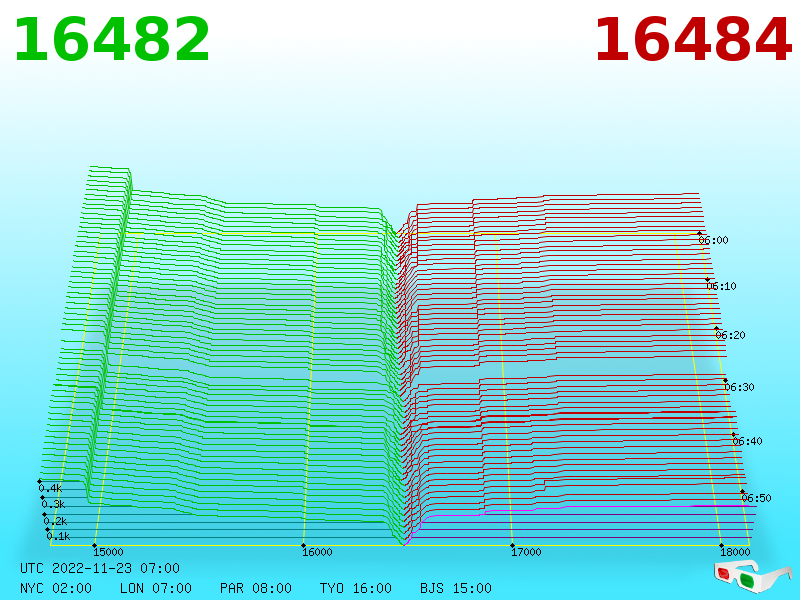The image size is (800, 600).
Task: Click the UTC 2022-11-23 07:00 timestamp
Action: coord(100,568)
